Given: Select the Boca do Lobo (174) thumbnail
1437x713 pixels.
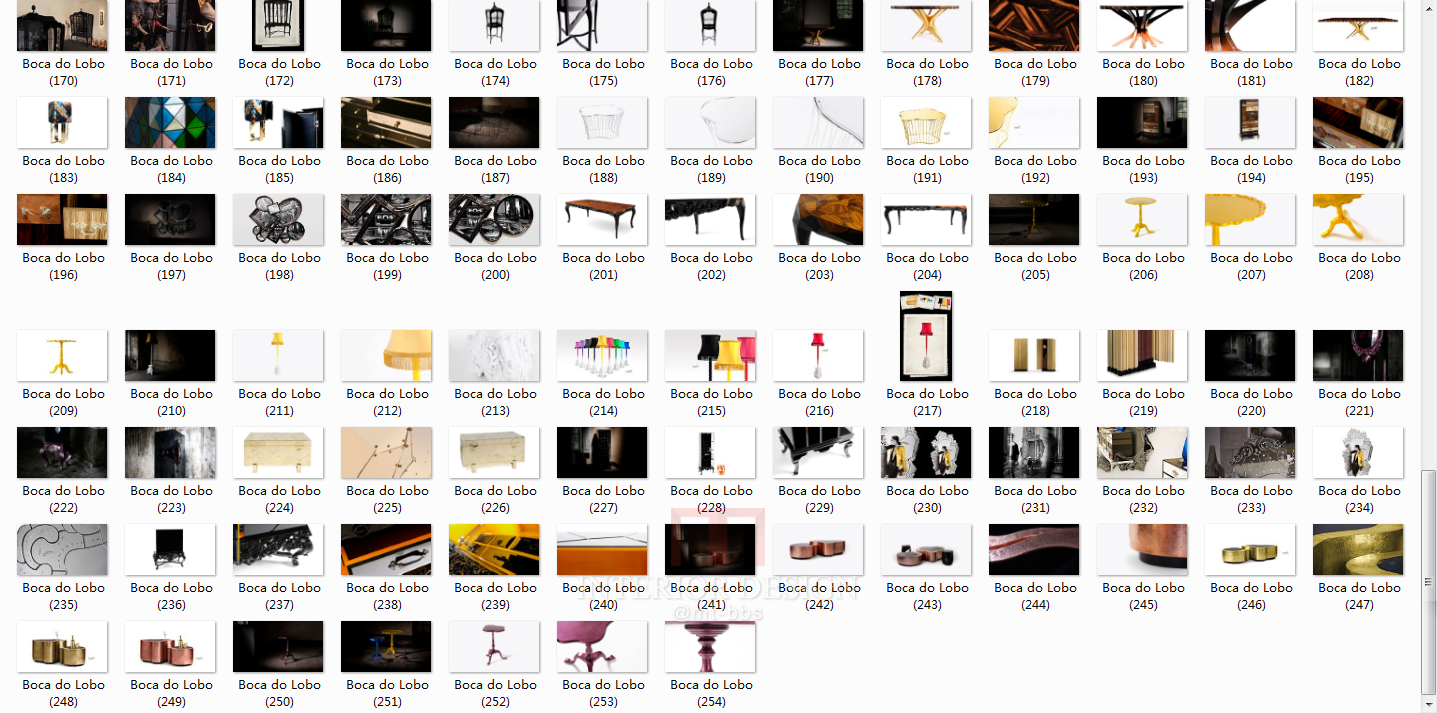Looking at the screenshot, I should point(494,25).
